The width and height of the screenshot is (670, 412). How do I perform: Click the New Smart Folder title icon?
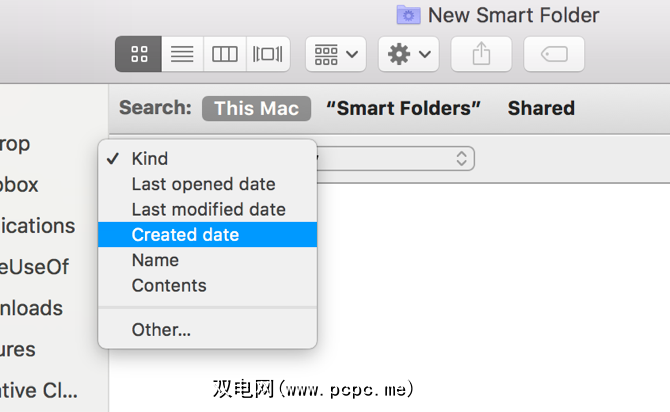pyautogui.click(x=408, y=15)
